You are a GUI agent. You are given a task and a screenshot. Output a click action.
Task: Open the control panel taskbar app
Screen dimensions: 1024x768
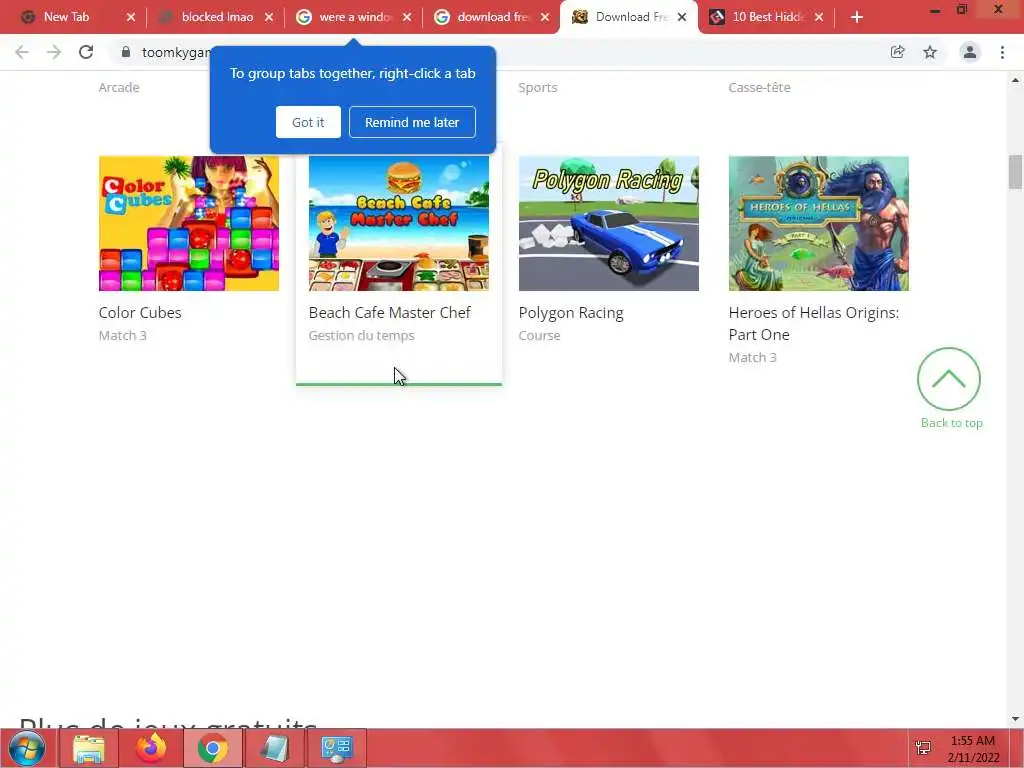pyautogui.click(x=337, y=748)
